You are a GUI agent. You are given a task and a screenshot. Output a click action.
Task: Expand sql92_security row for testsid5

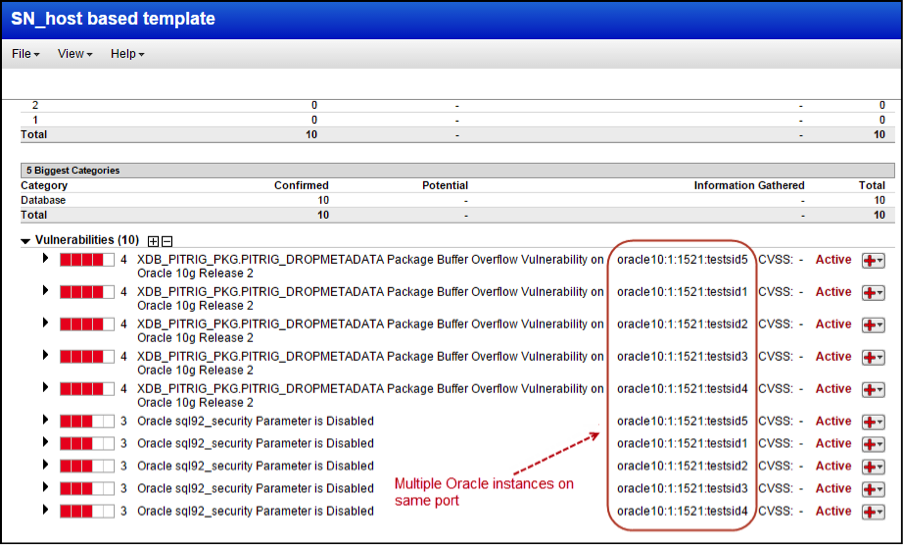[45, 419]
